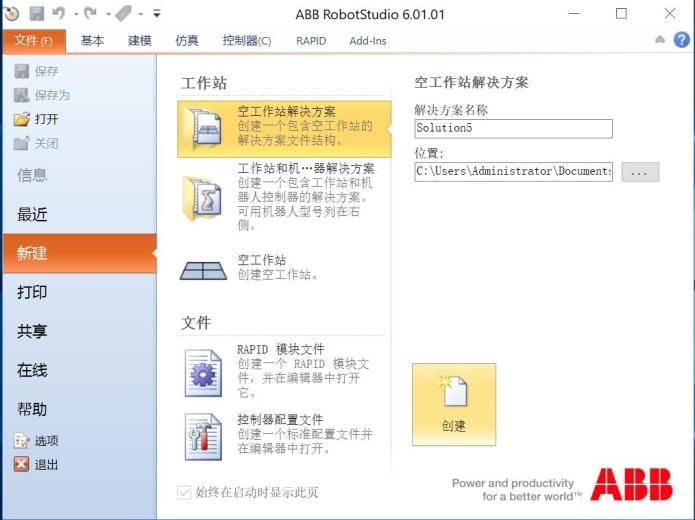Click the RobotStudio application logo icon
This screenshot has width=695, height=520.
tap(11, 13)
